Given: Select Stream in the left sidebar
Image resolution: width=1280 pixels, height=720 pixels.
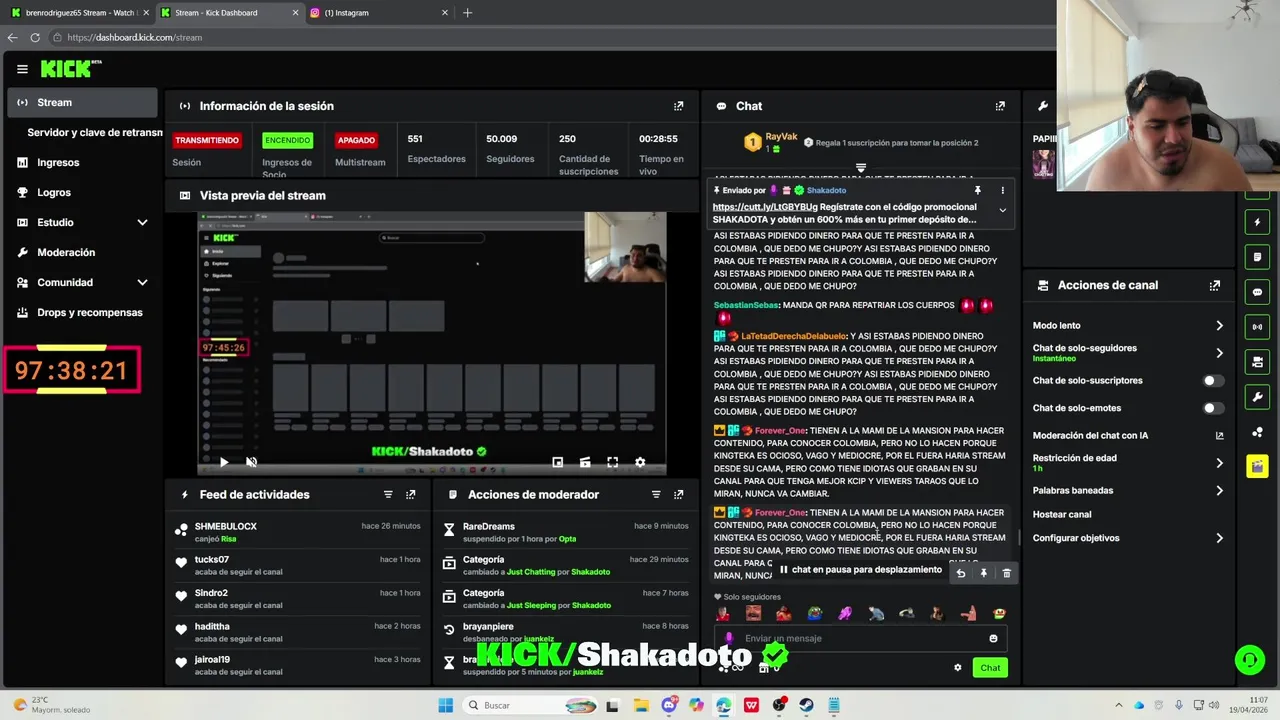Looking at the screenshot, I should pyautogui.click(x=82, y=102).
